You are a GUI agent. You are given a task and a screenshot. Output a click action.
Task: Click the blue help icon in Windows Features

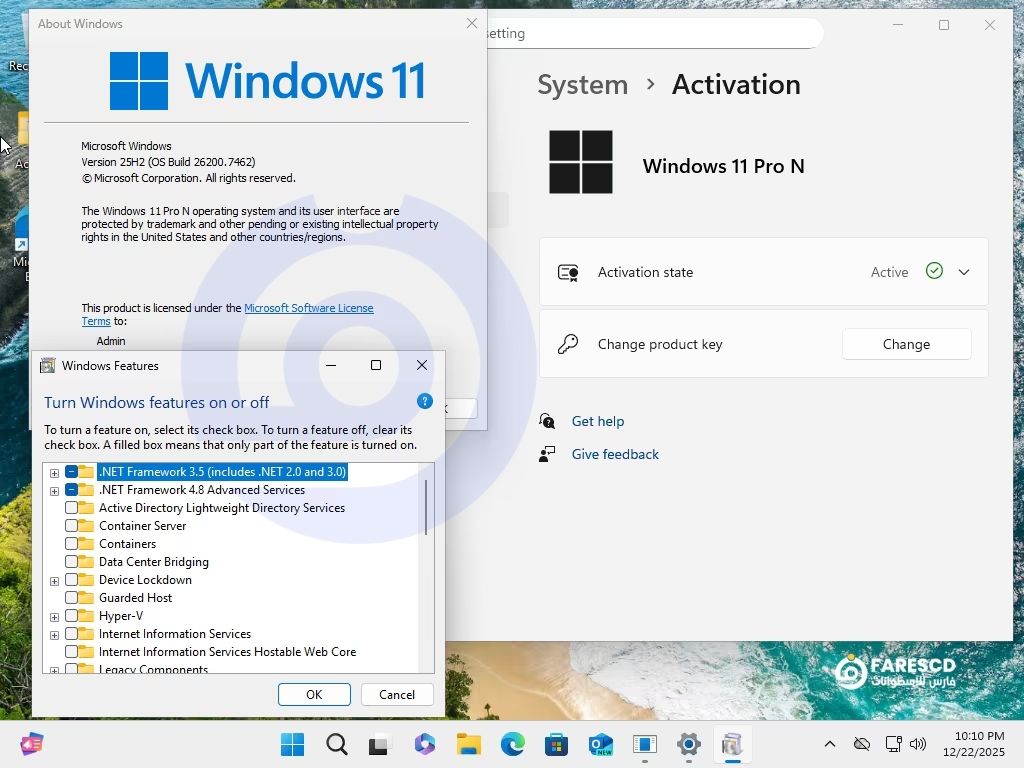425,401
